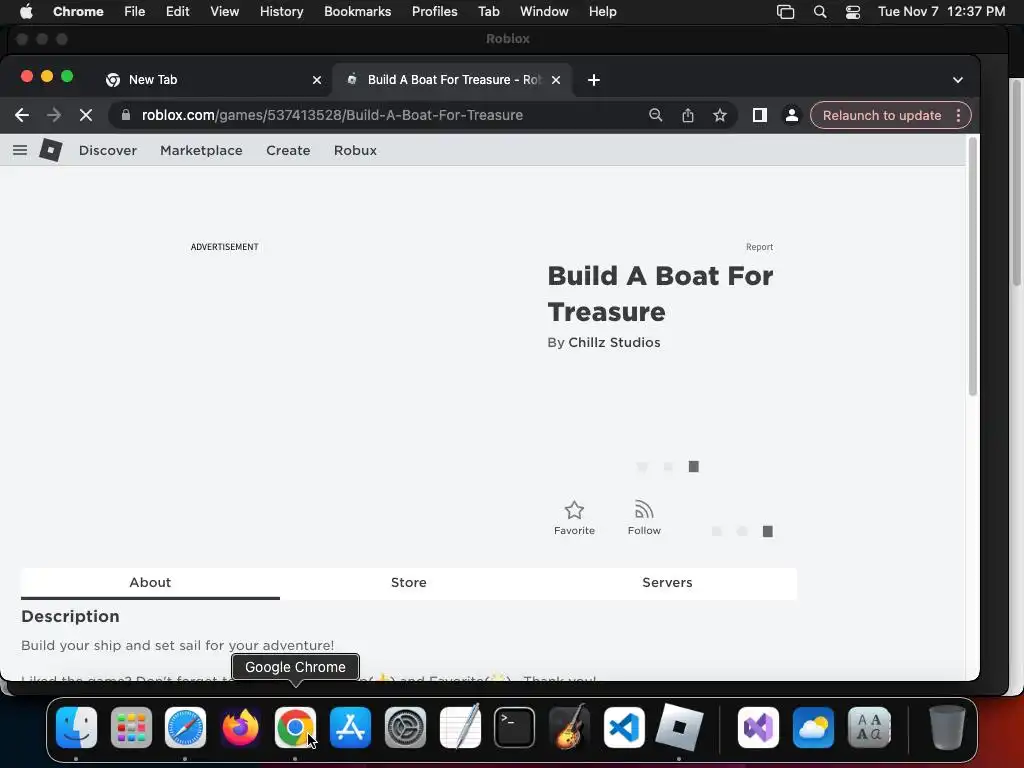1024x768 pixels.
Task: Bookmark this page with the star icon
Action: tap(720, 116)
